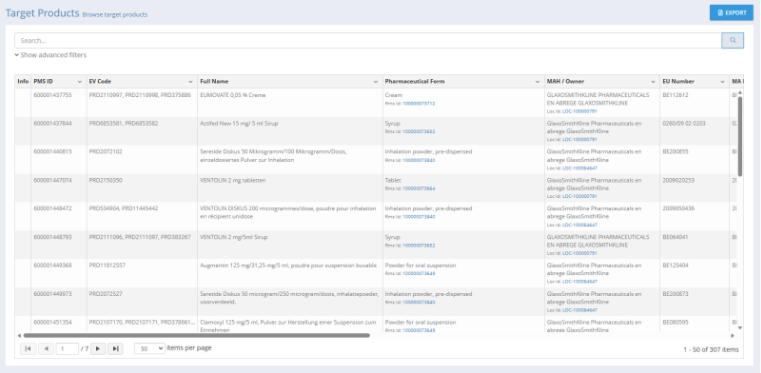Select PMS ID 600001448793

tap(52, 237)
